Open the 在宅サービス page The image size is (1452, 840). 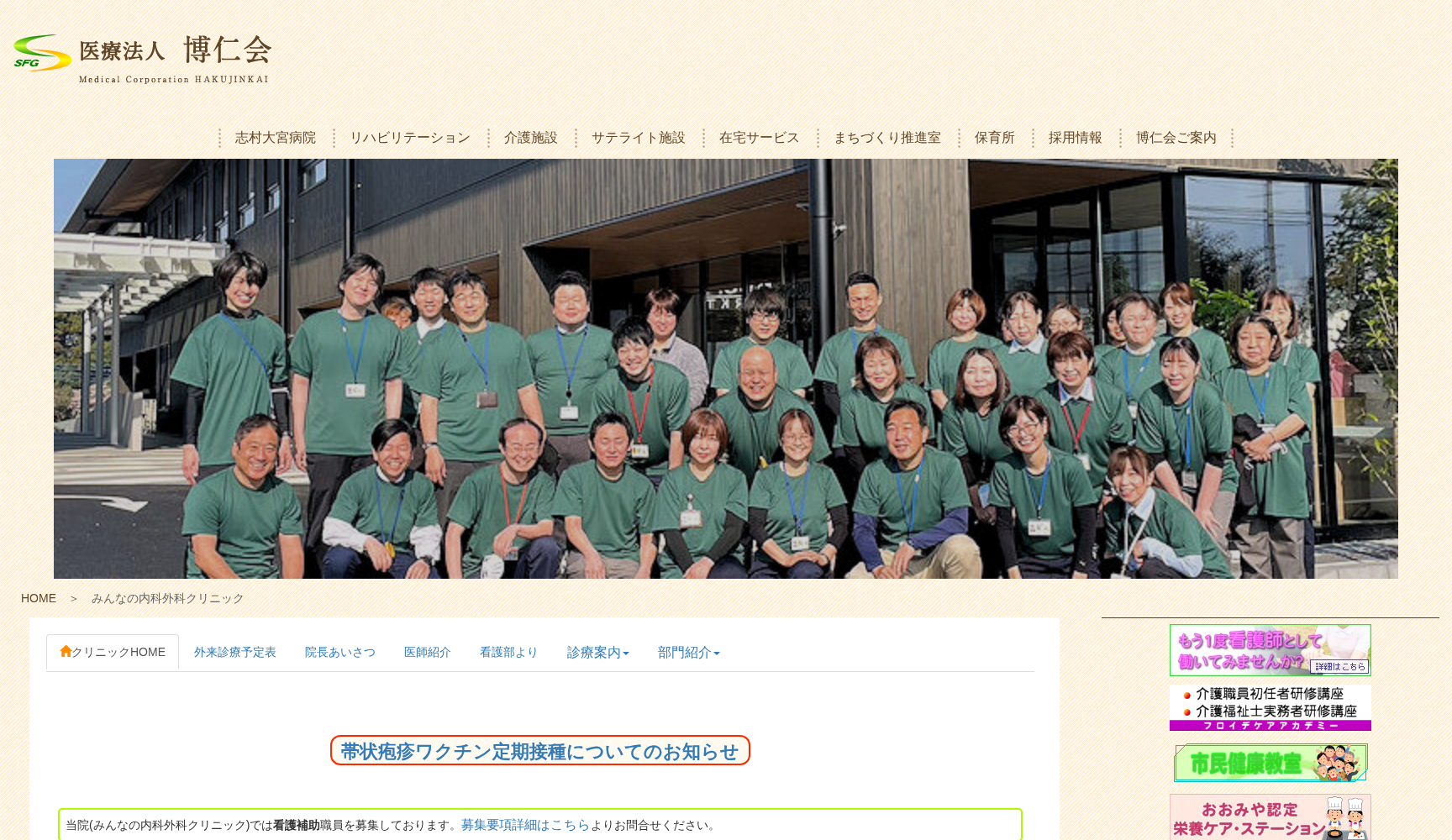757,137
